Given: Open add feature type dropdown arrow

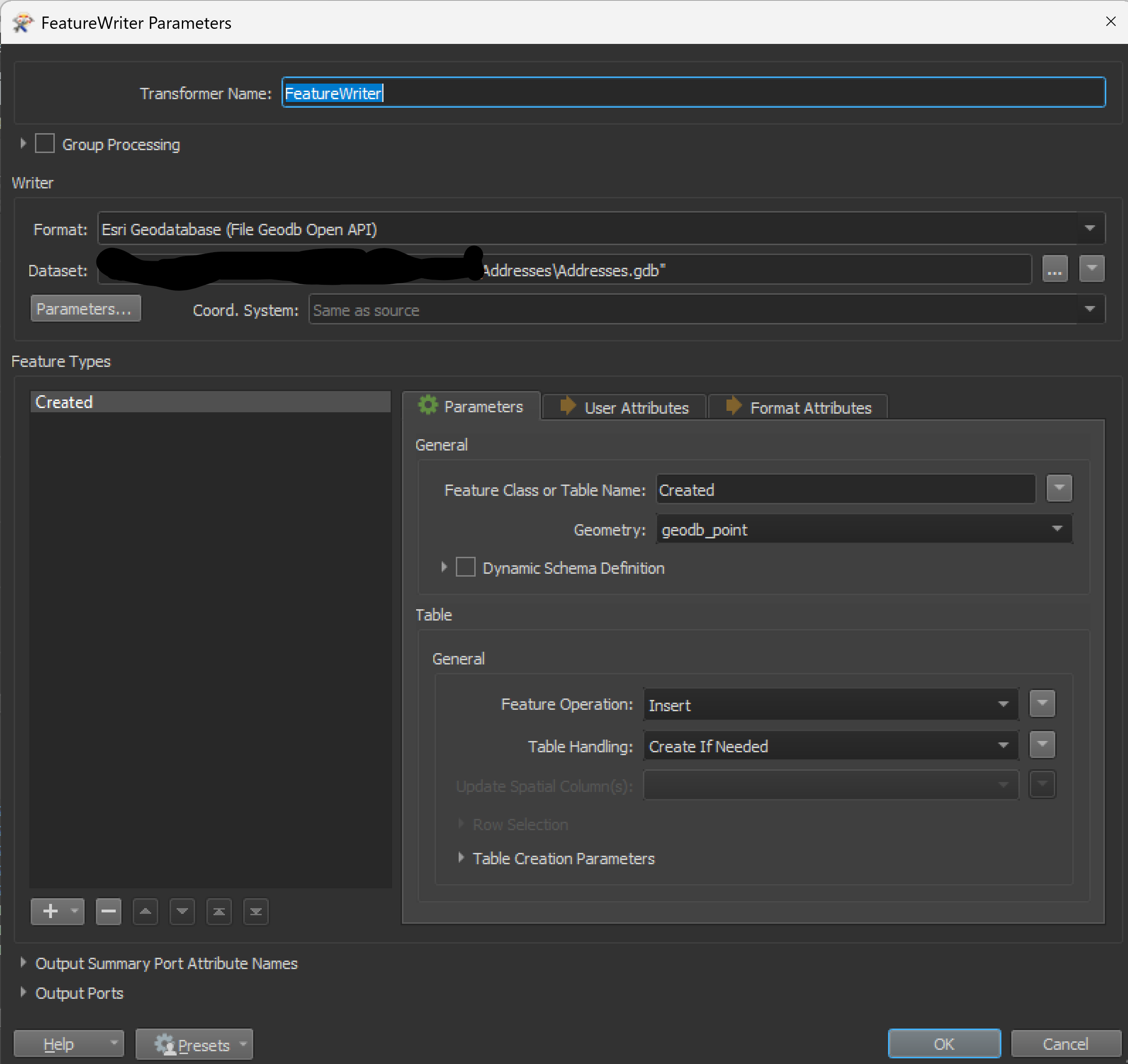Looking at the screenshot, I should pos(75,911).
